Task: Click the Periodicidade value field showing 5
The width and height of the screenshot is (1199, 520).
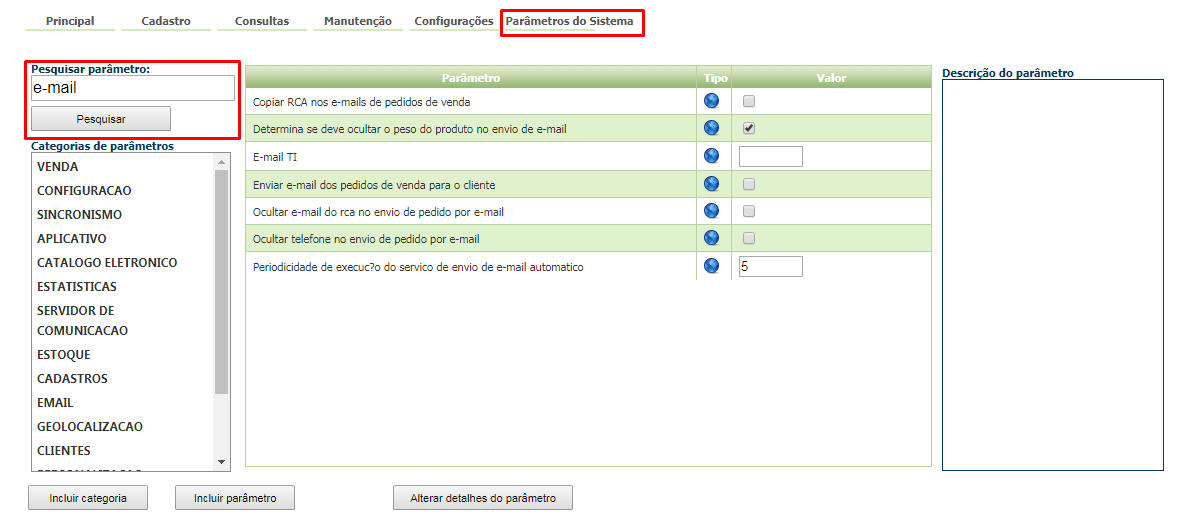Action: pyautogui.click(x=771, y=266)
